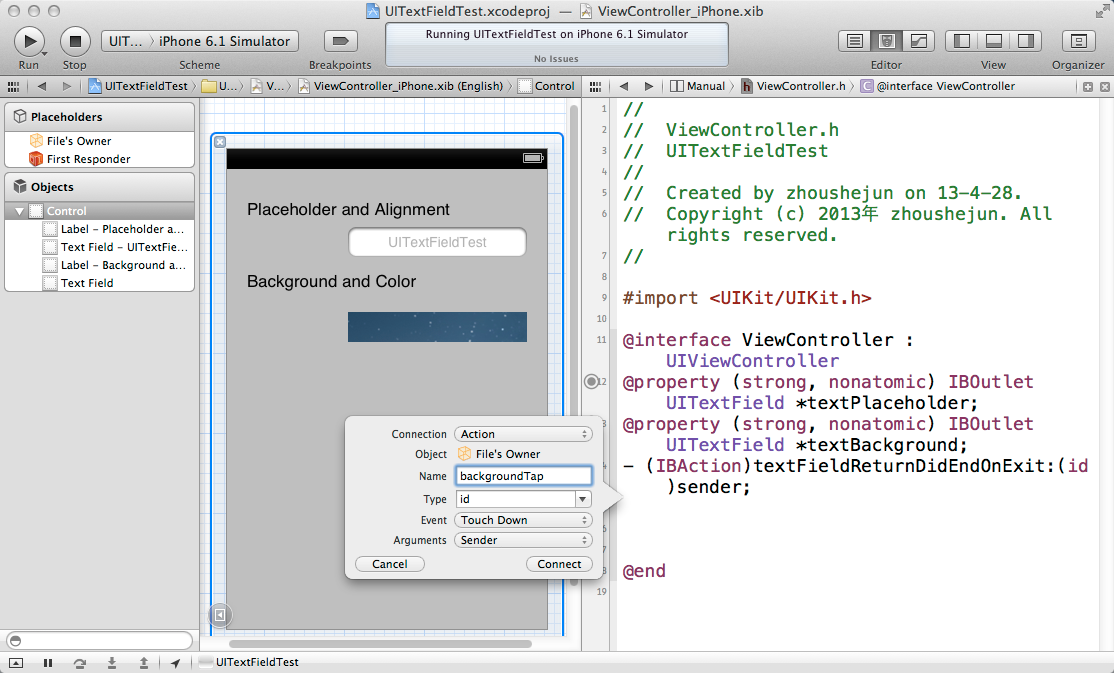Open the Connection Action dropdown
The height and width of the screenshot is (673, 1114).
(523, 434)
